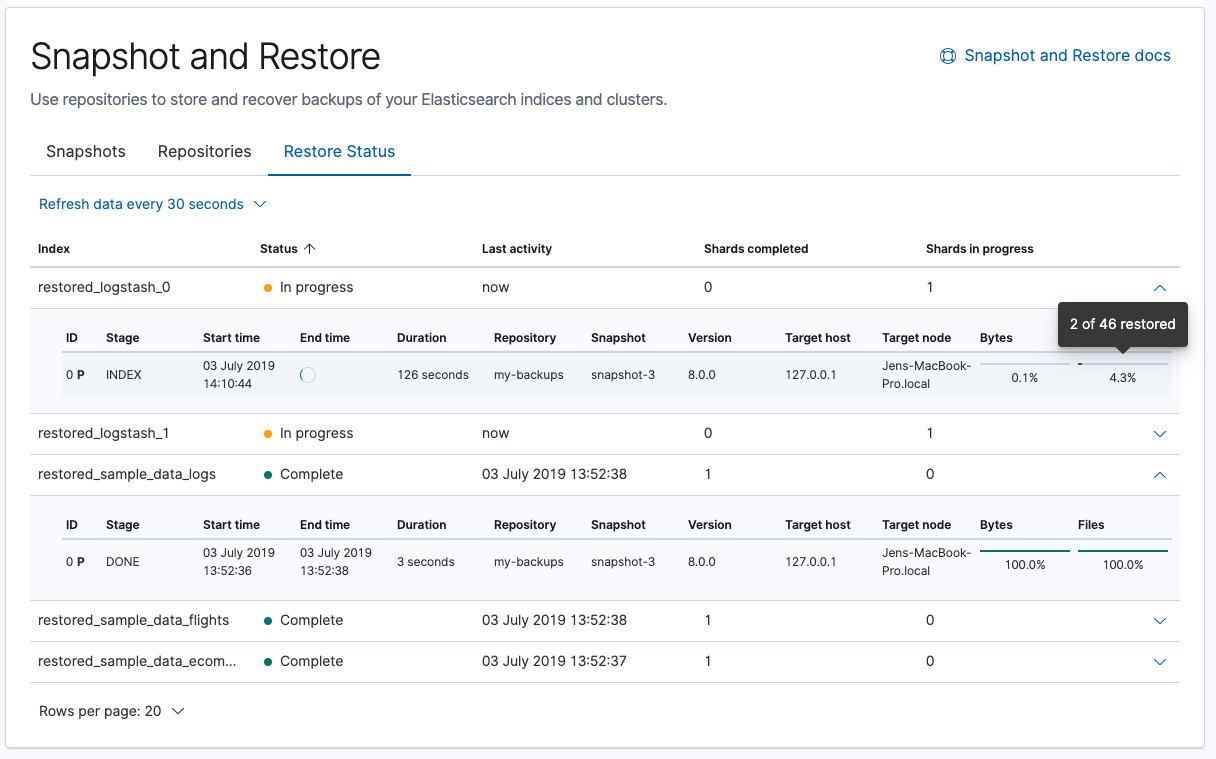The width and height of the screenshot is (1216, 759).
Task: Open the Rows per page dropdown
Action: click(x=112, y=711)
